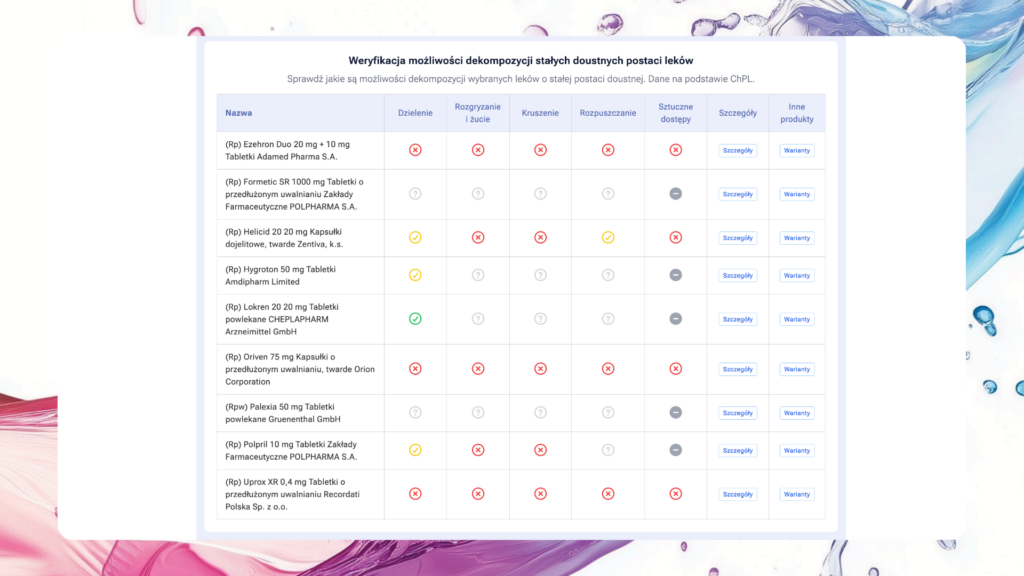The image size is (1024, 576).
Task: Open Szczegóły for Uprox XR 0,4 mg
Action: point(737,494)
